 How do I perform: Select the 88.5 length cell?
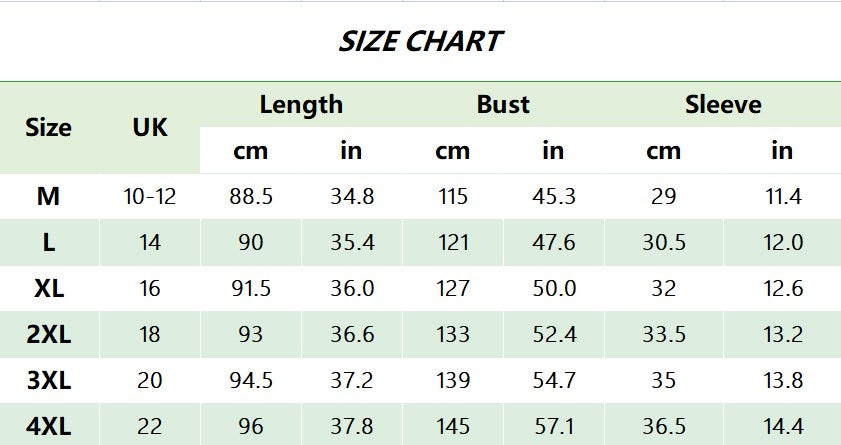(x=251, y=196)
